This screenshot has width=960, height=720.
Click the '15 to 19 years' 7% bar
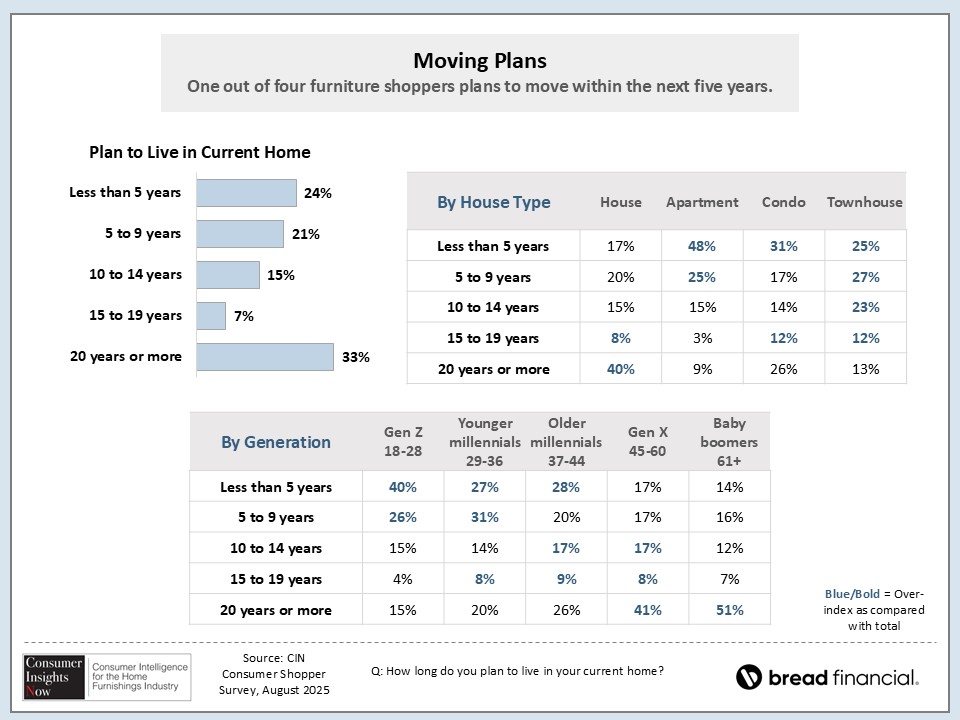tap(211, 316)
